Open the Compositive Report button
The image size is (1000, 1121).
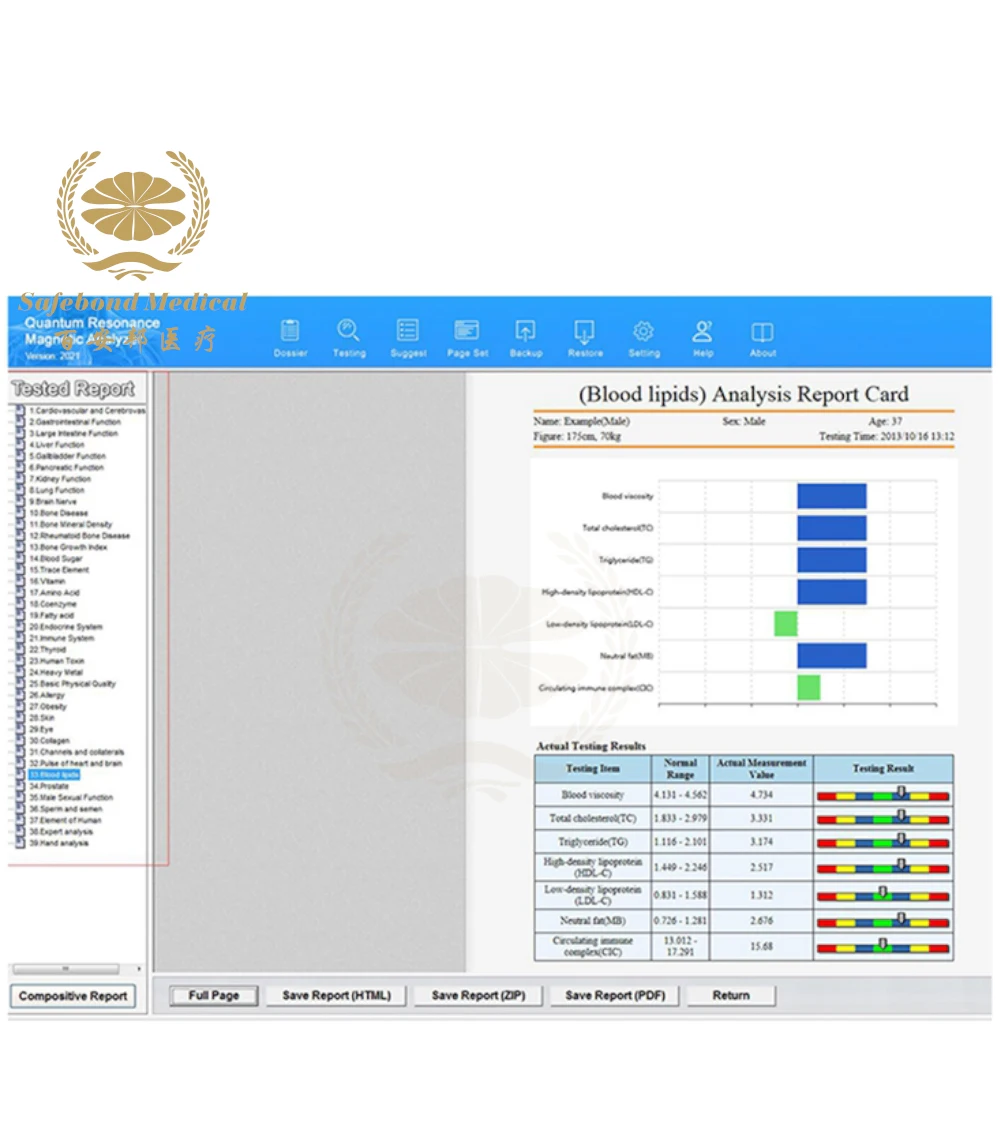tap(73, 996)
